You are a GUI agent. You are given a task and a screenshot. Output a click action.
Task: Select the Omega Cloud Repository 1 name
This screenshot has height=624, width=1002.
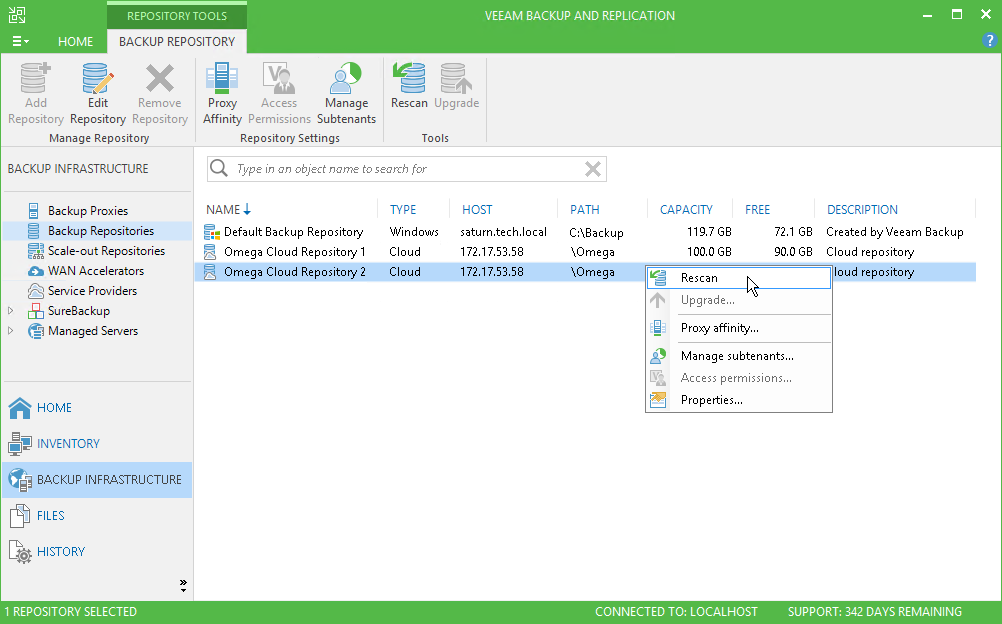click(295, 252)
